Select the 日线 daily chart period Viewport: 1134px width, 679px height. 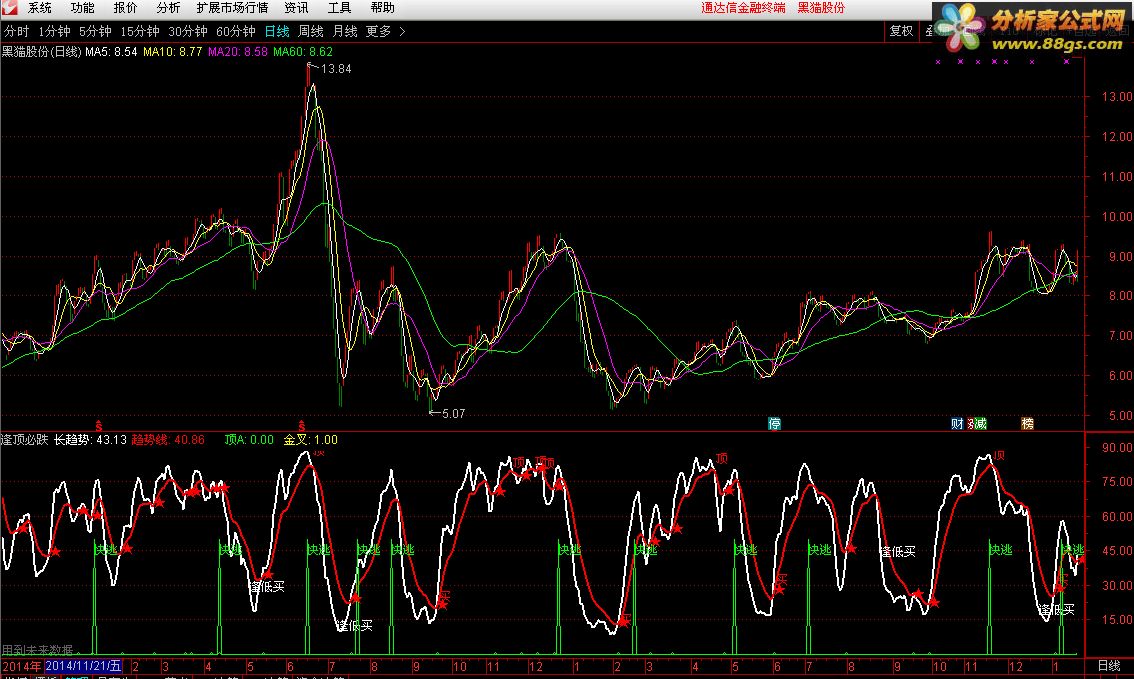click(277, 32)
